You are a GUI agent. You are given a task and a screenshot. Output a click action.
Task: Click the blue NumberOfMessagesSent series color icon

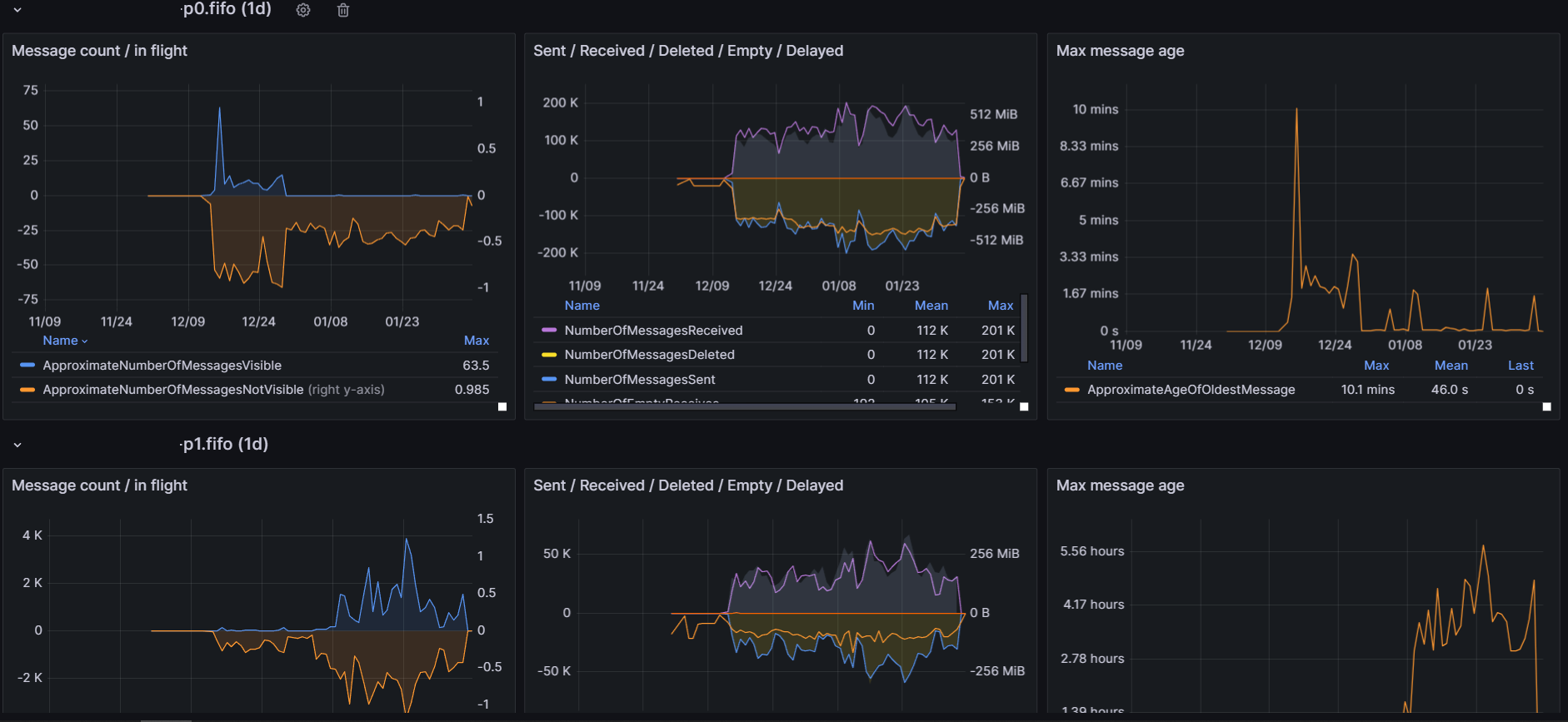pos(548,380)
